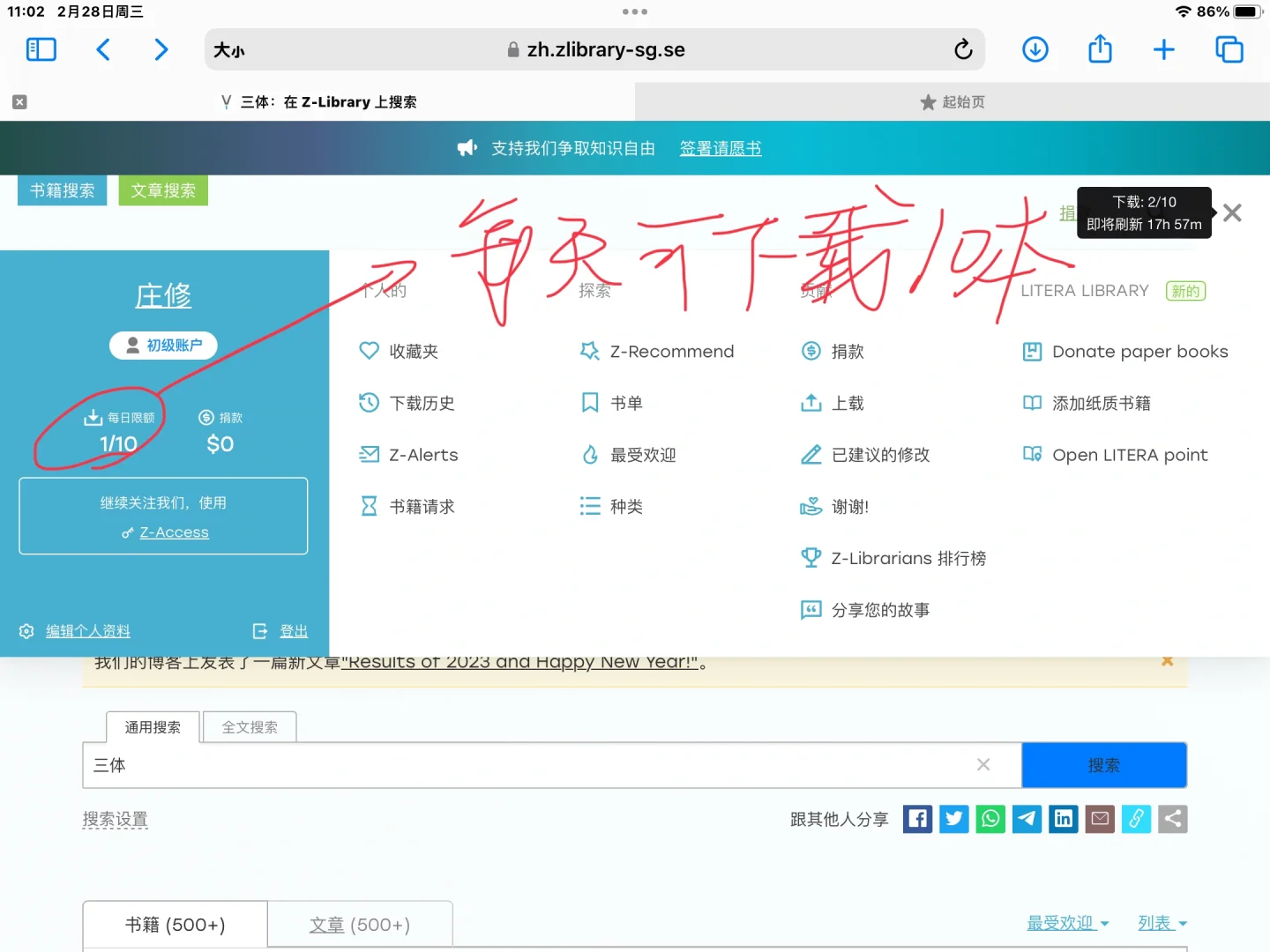Open Donate paper books
The height and width of the screenshot is (952, 1270).
[x=1124, y=351]
